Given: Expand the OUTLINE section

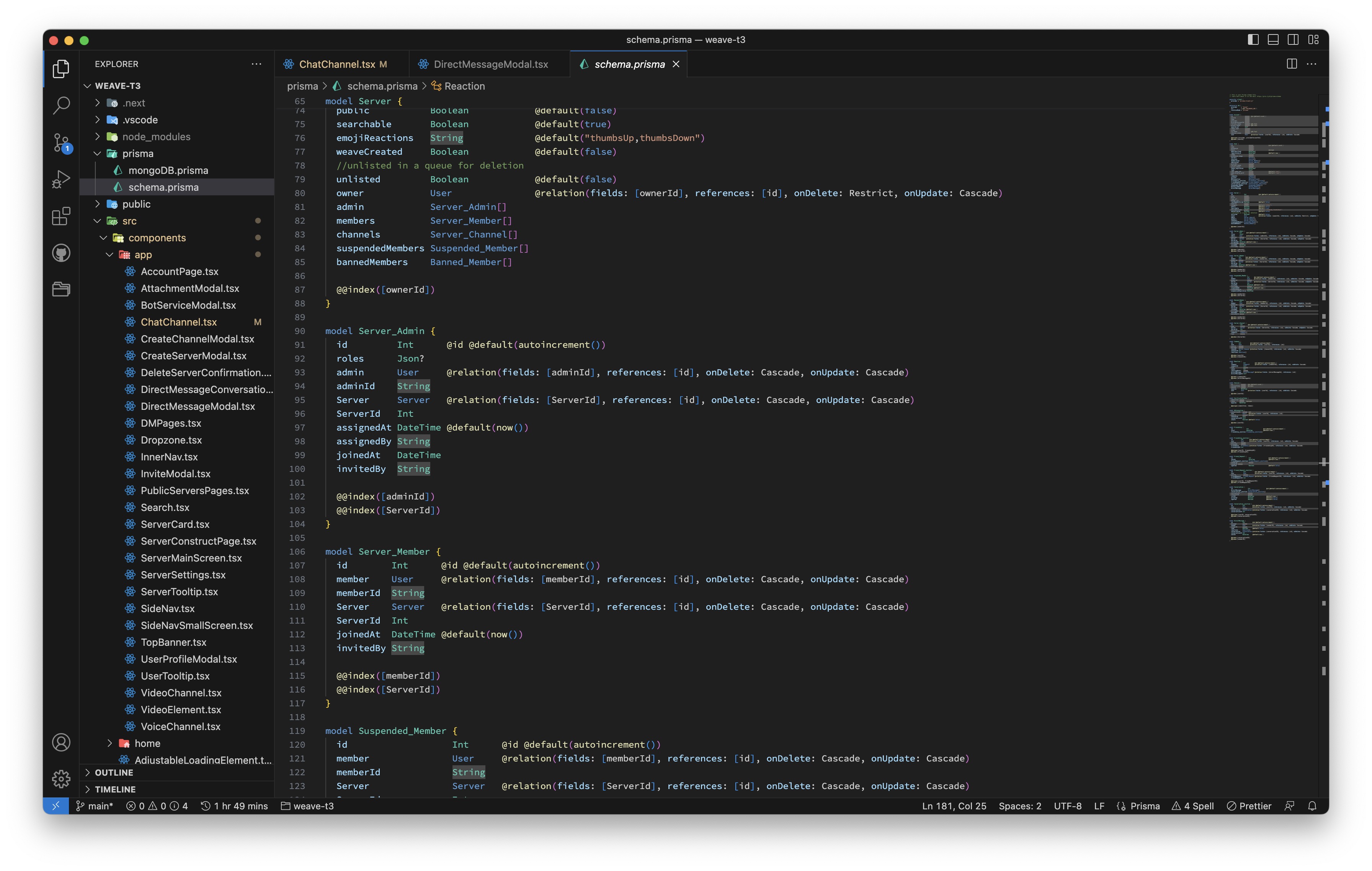Looking at the screenshot, I should pos(114,773).
